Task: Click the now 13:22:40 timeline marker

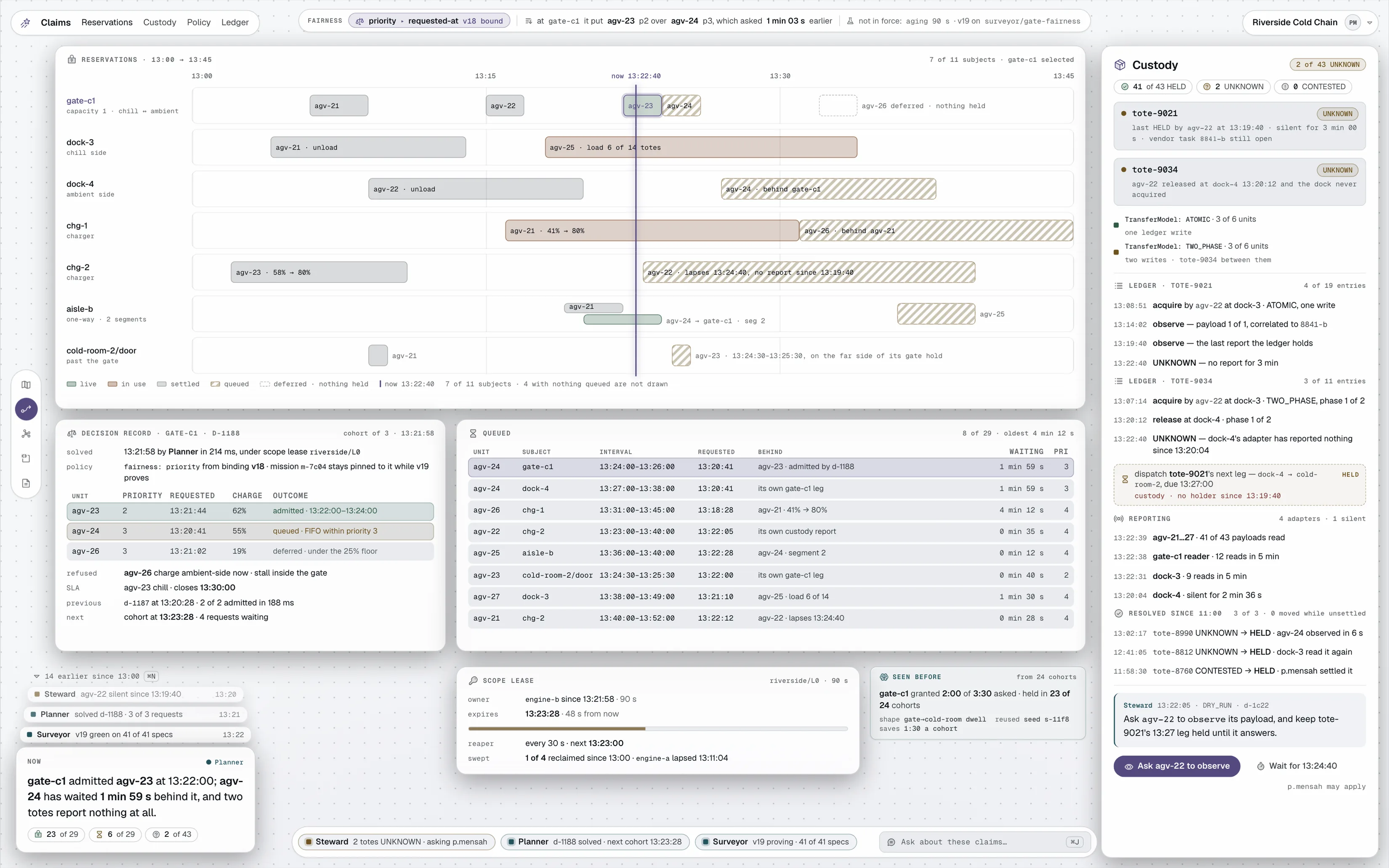Action: 636,76
